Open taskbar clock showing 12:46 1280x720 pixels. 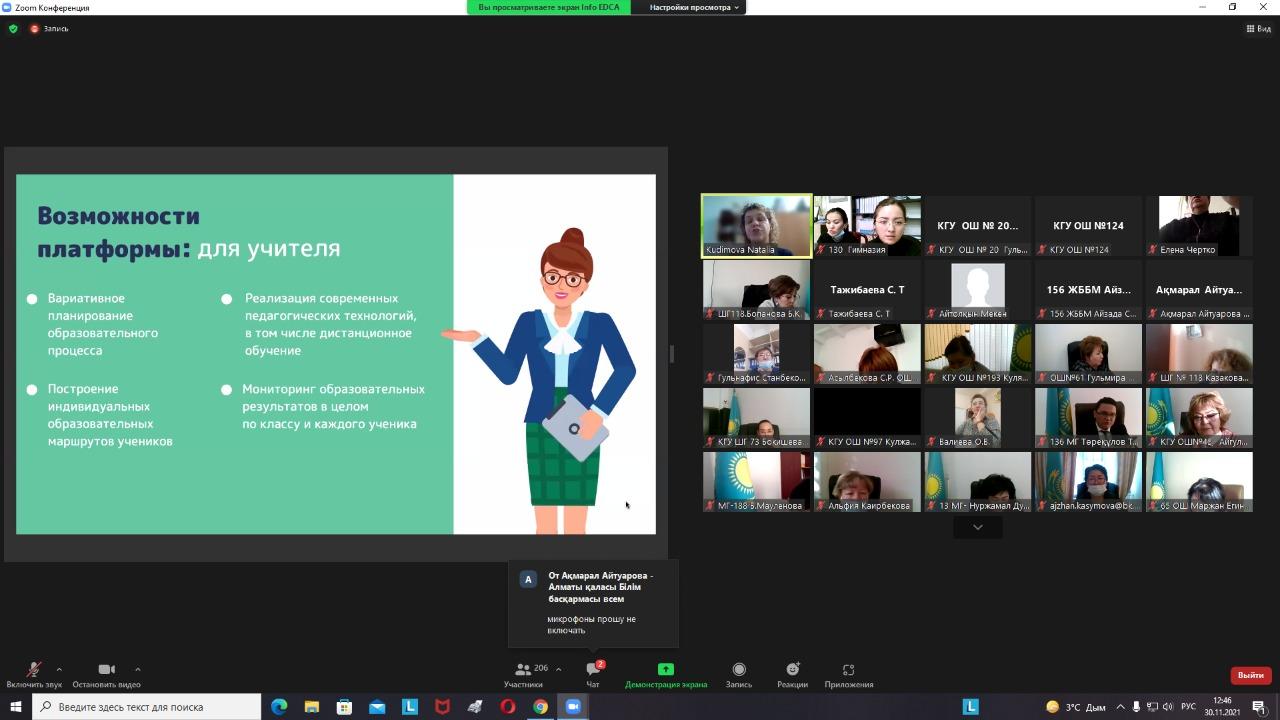tap(1222, 707)
